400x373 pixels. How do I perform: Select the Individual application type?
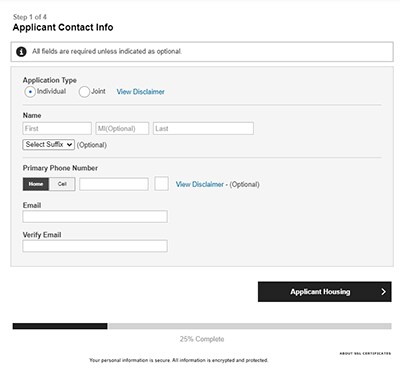click(x=30, y=92)
